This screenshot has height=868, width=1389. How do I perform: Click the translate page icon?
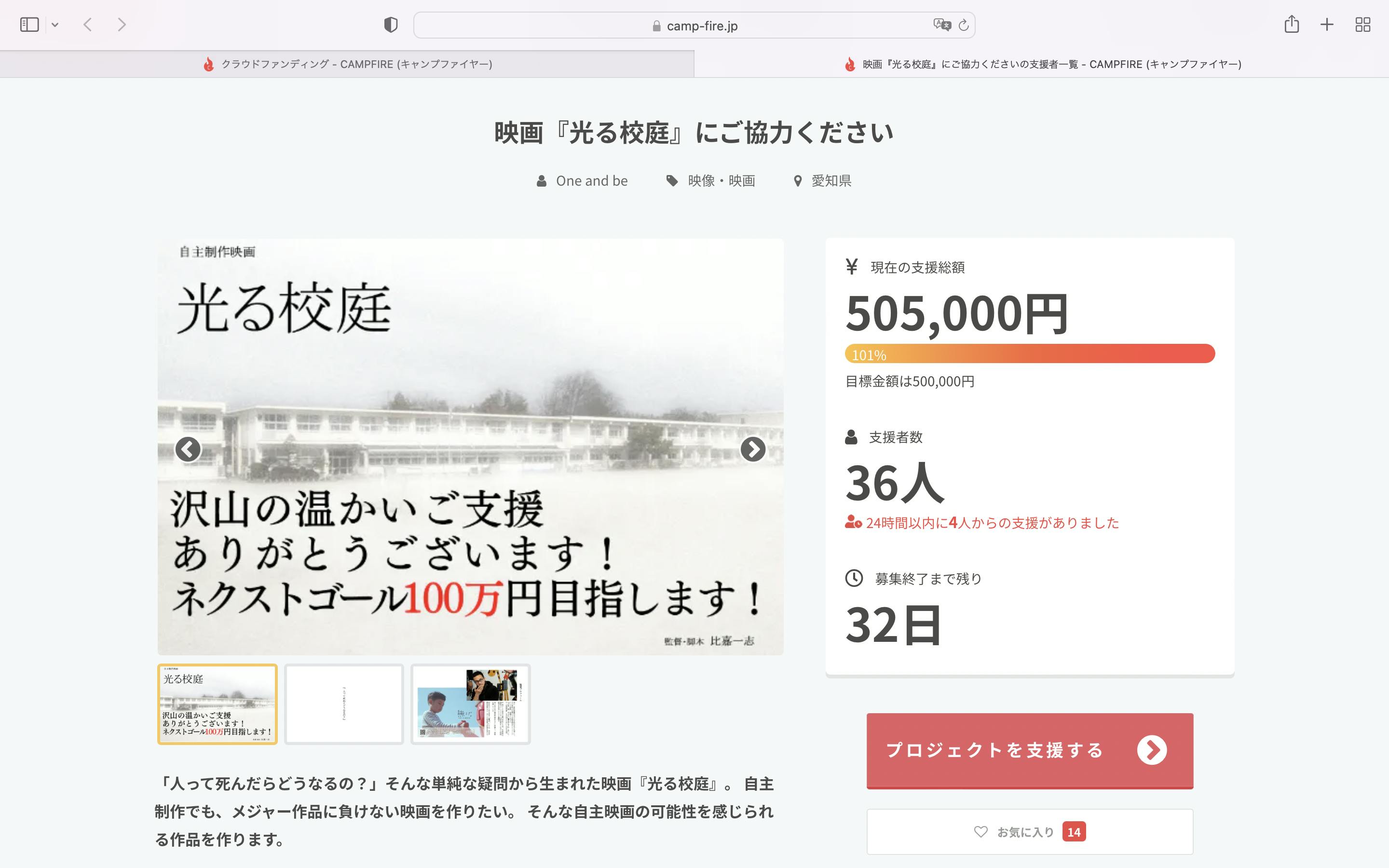click(942, 25)
